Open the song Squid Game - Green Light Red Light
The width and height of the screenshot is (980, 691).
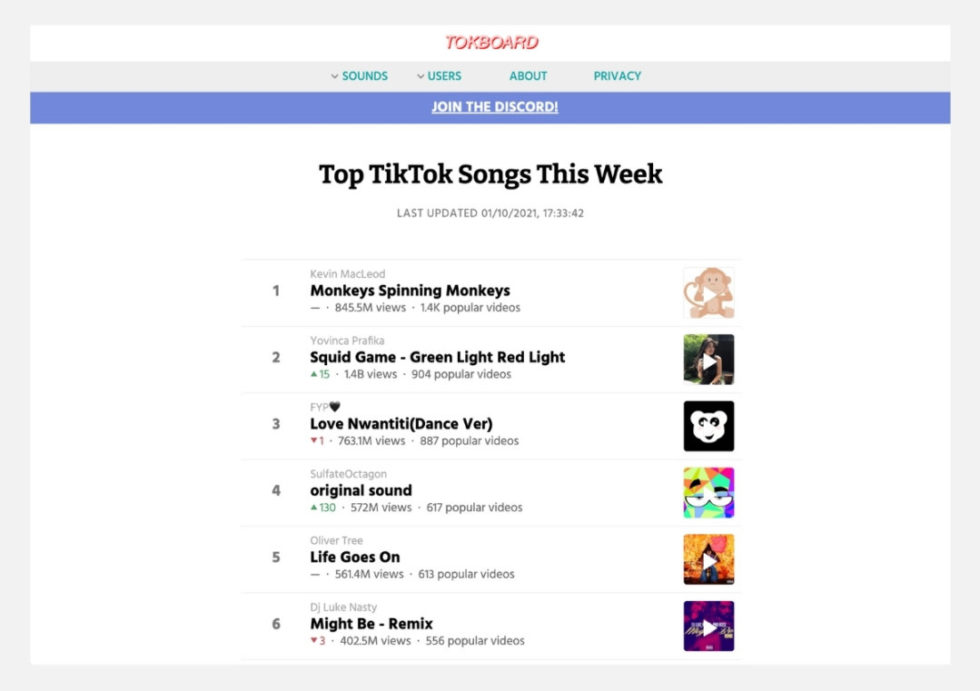click(436, 357)
